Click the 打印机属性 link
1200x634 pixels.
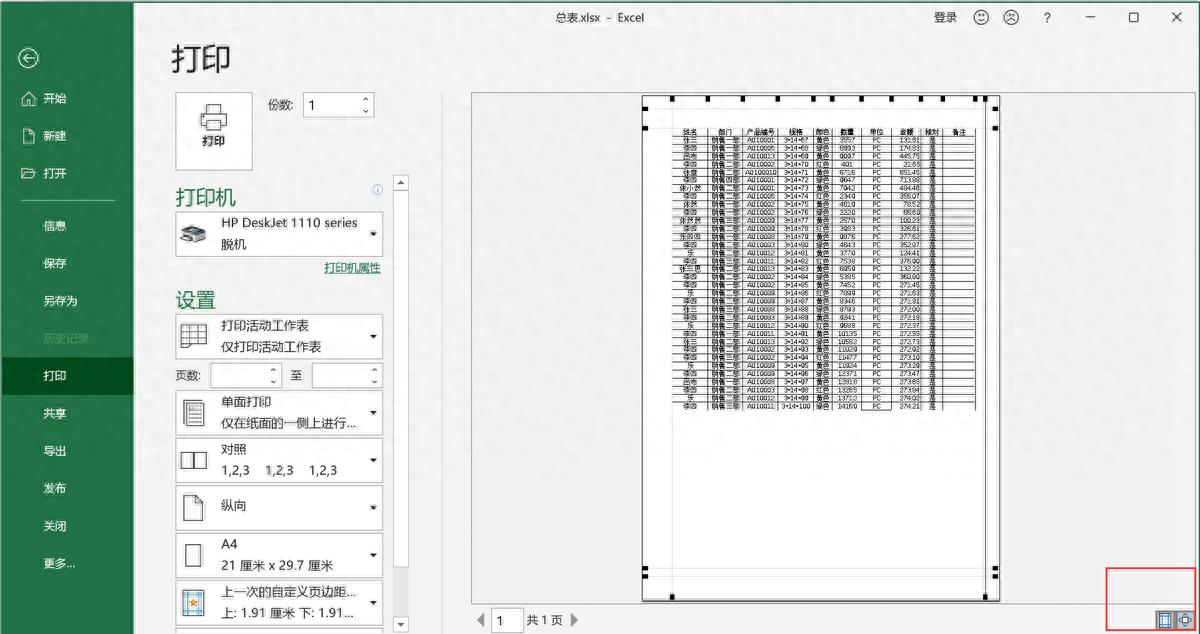click(352, 268)
